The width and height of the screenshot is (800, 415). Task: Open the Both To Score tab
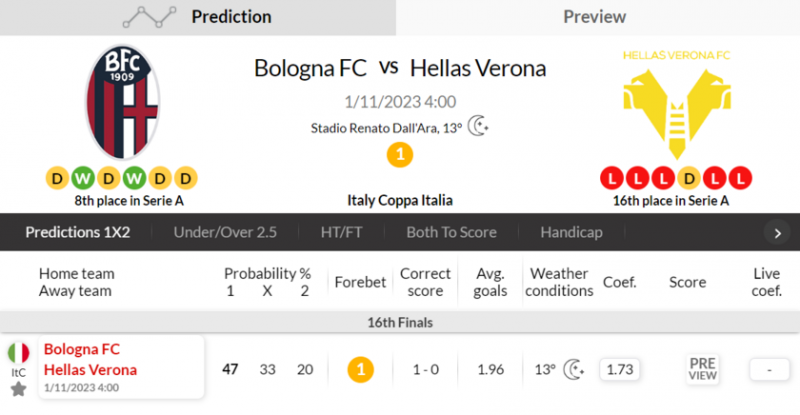[452, 232]
